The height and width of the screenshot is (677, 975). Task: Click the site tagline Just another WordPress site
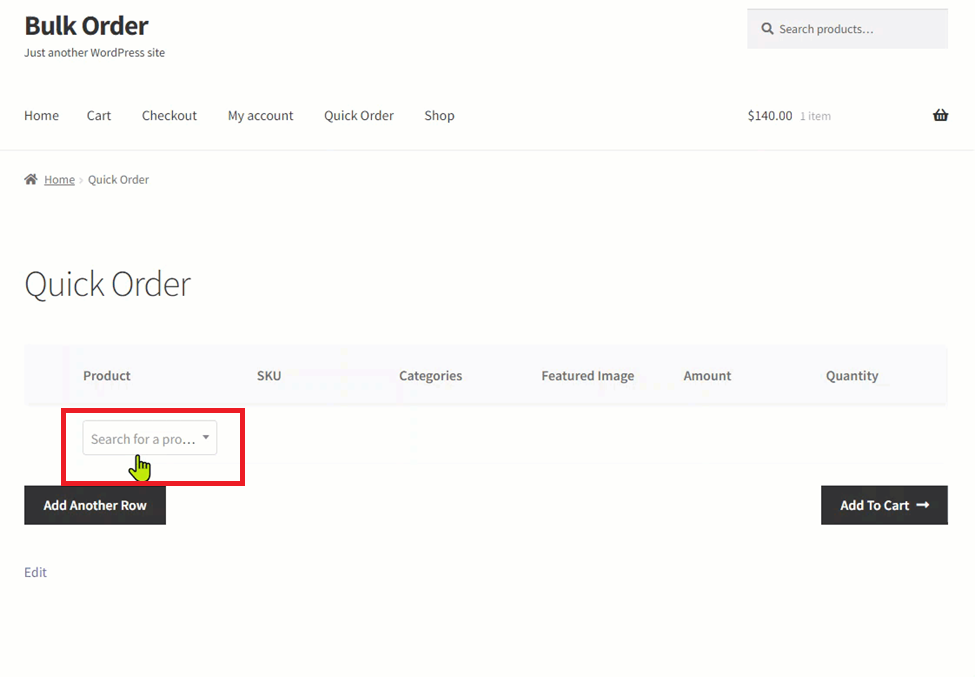[x=95, y=53]
